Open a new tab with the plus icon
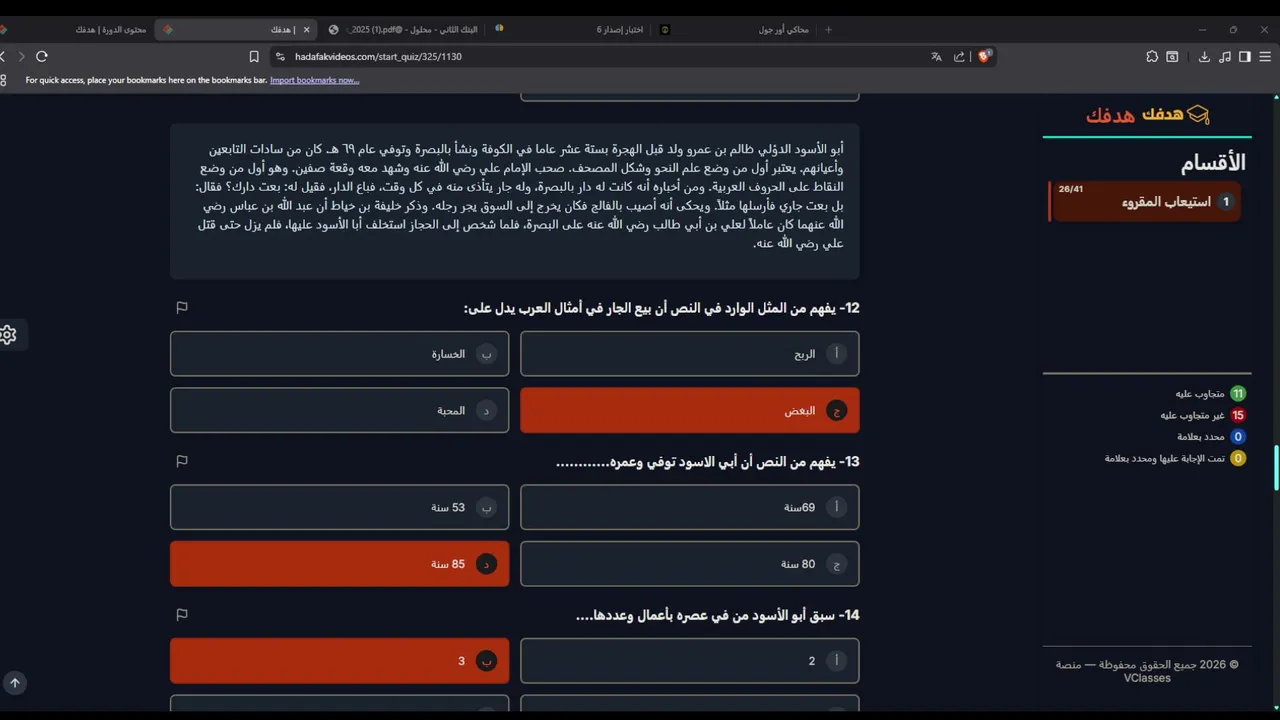This screenshot has width=1280, height=720. pyautogui.click(x=828, y=30)
